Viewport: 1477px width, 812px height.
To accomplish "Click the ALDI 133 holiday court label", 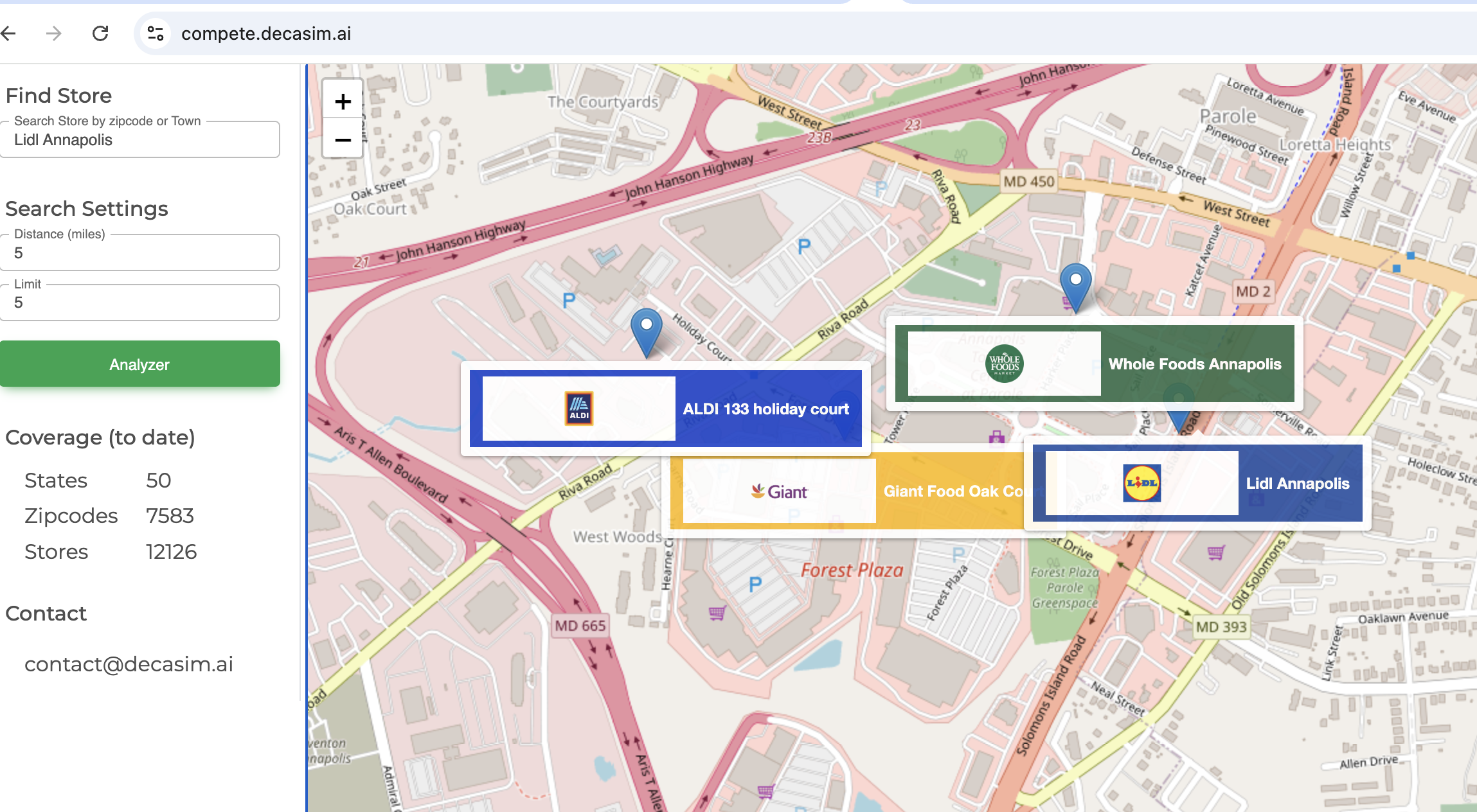I will [x=765, y=409].
